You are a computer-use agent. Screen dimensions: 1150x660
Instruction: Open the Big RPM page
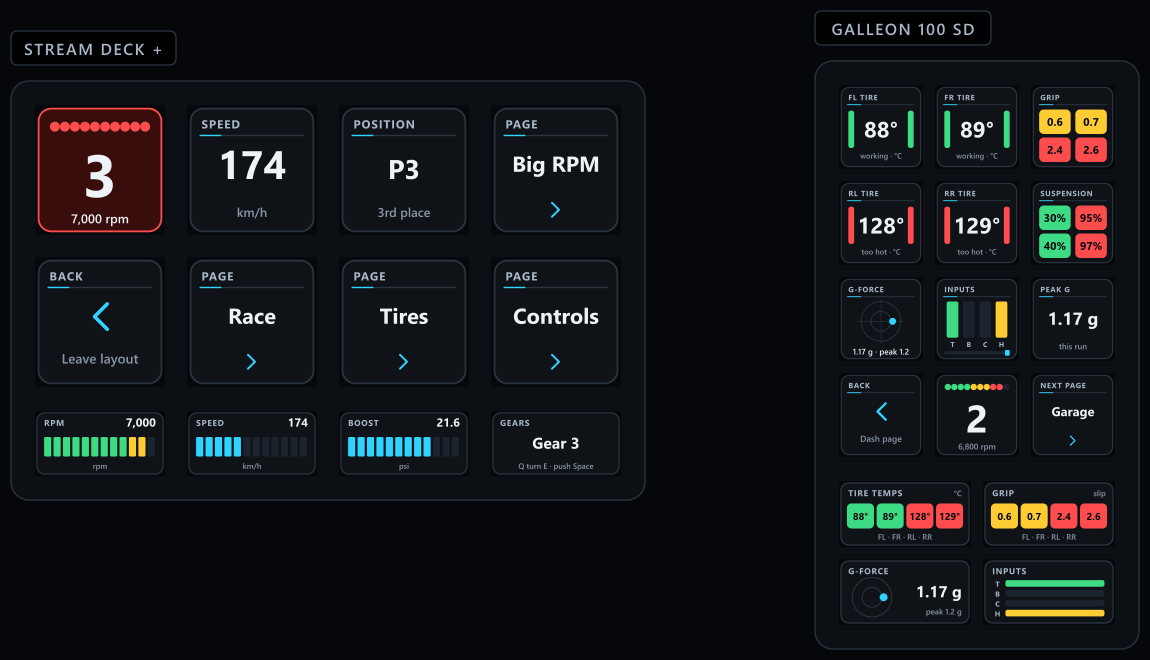tap(555, 170)
